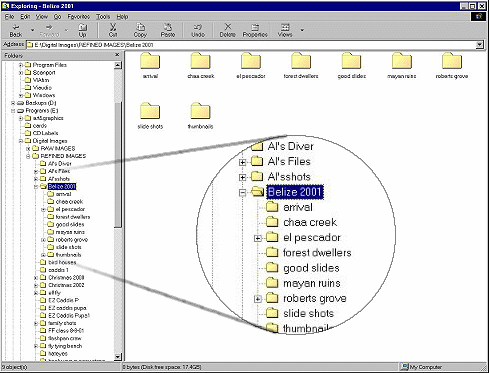The image size is (489, 373).
Task: Expand the Backups (D:) drive node
Action: [13, 103]
